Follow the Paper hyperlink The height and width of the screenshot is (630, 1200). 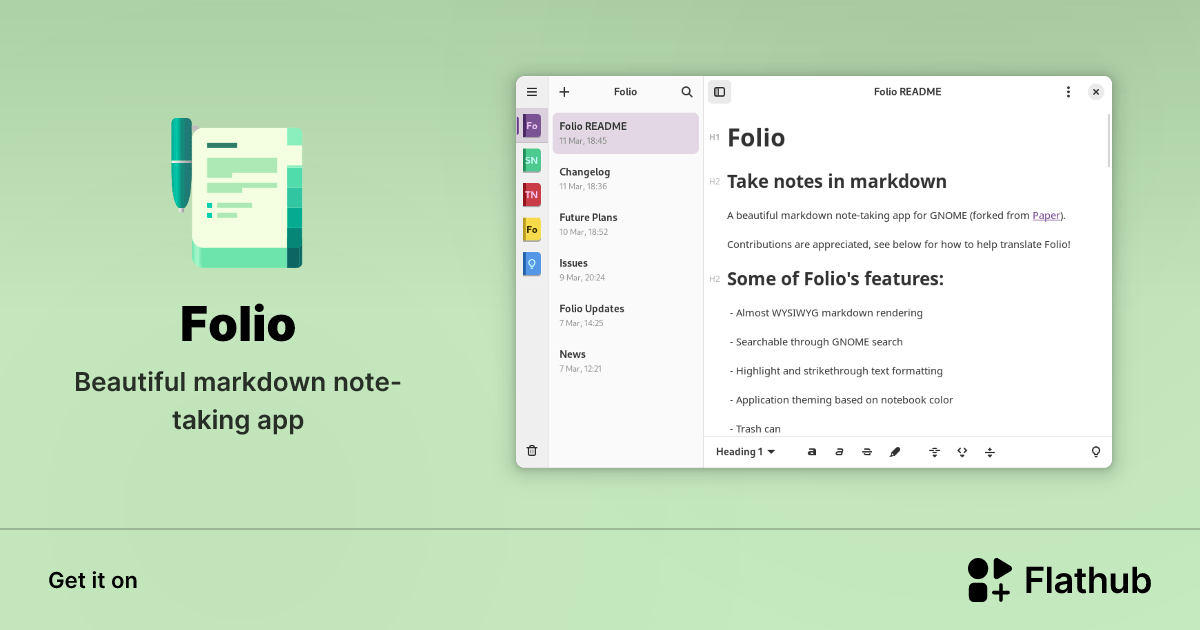coord(1047,215)
